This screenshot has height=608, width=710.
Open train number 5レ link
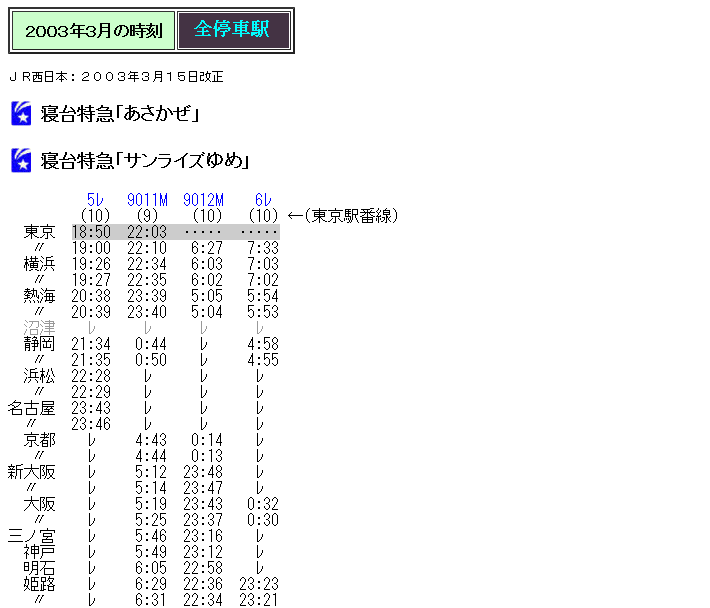click(95, 200)
